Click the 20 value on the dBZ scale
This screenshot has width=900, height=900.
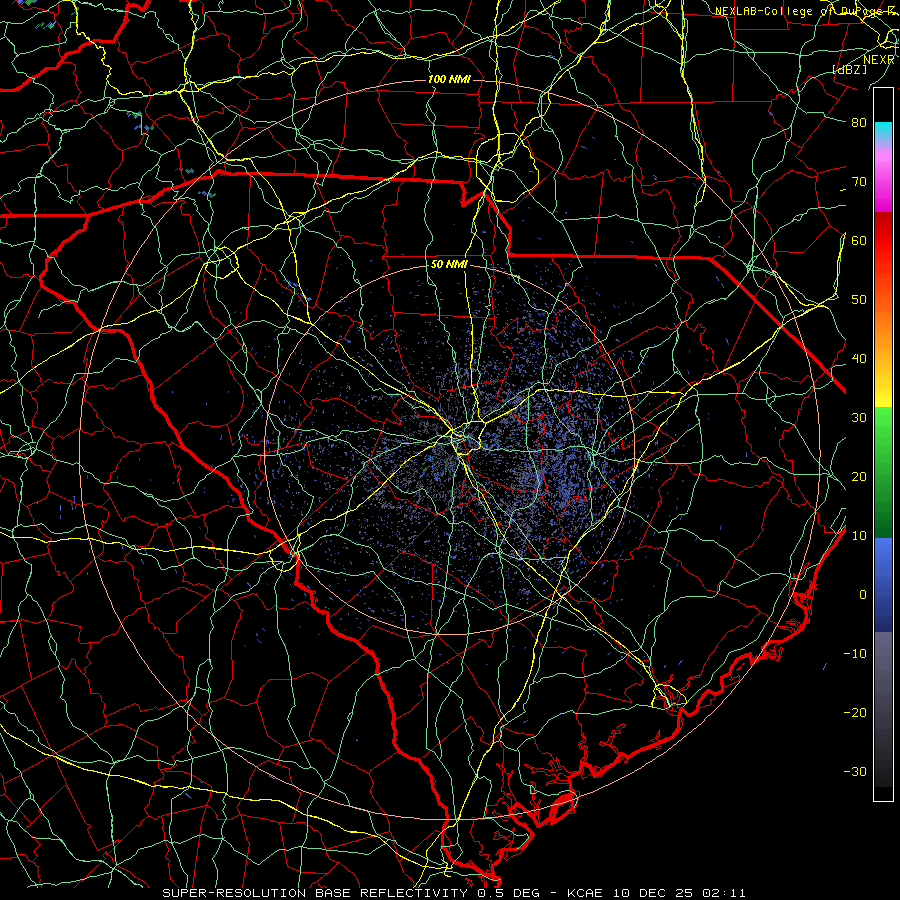click(x=859, y=476)
